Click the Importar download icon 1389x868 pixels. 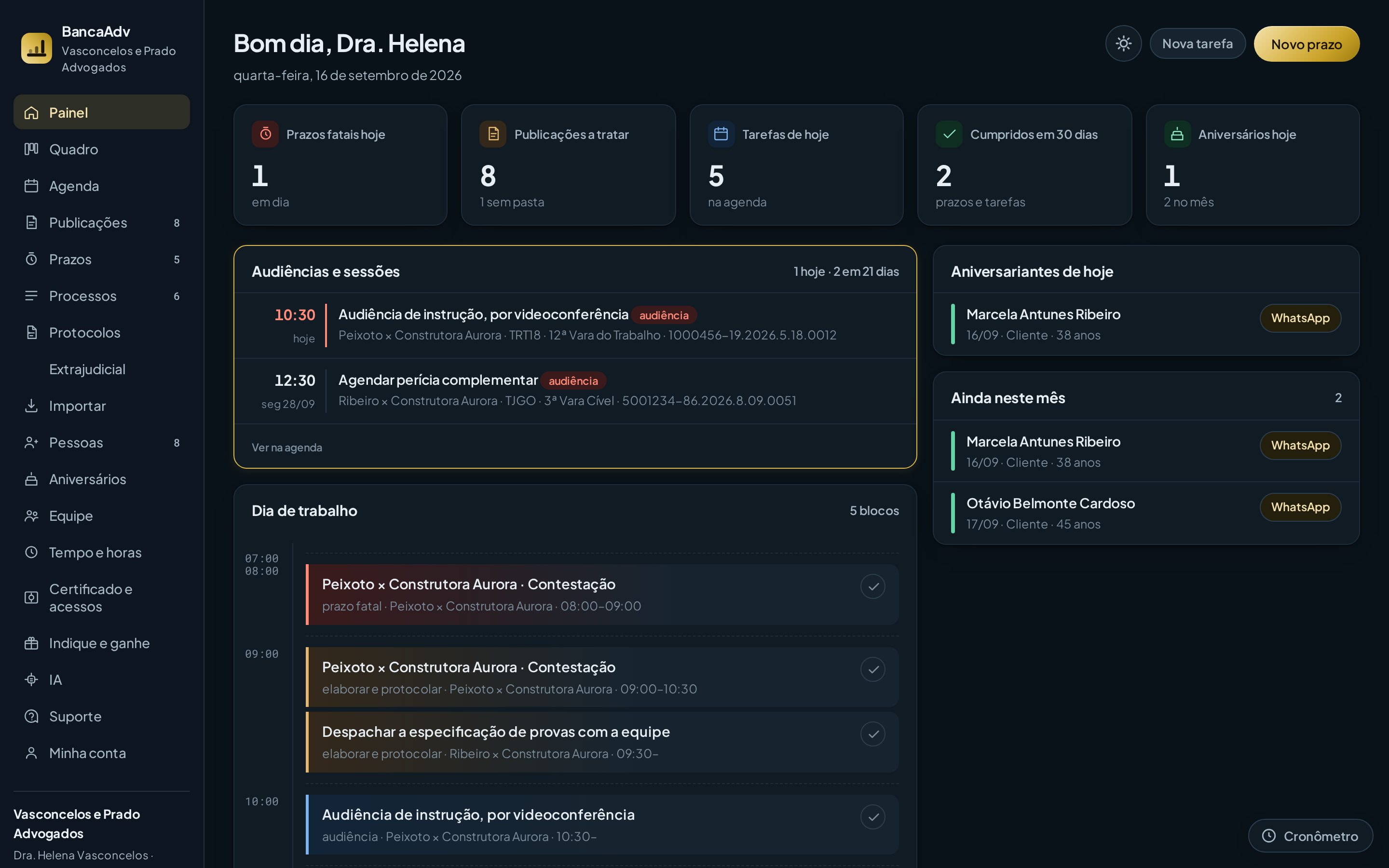point(31,406)
